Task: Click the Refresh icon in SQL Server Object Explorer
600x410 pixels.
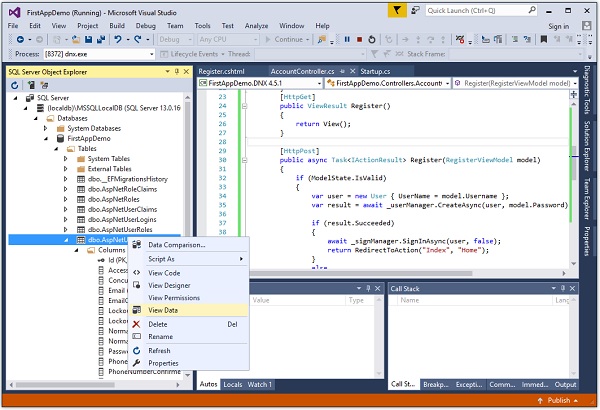Action: (x=15, y=85)
